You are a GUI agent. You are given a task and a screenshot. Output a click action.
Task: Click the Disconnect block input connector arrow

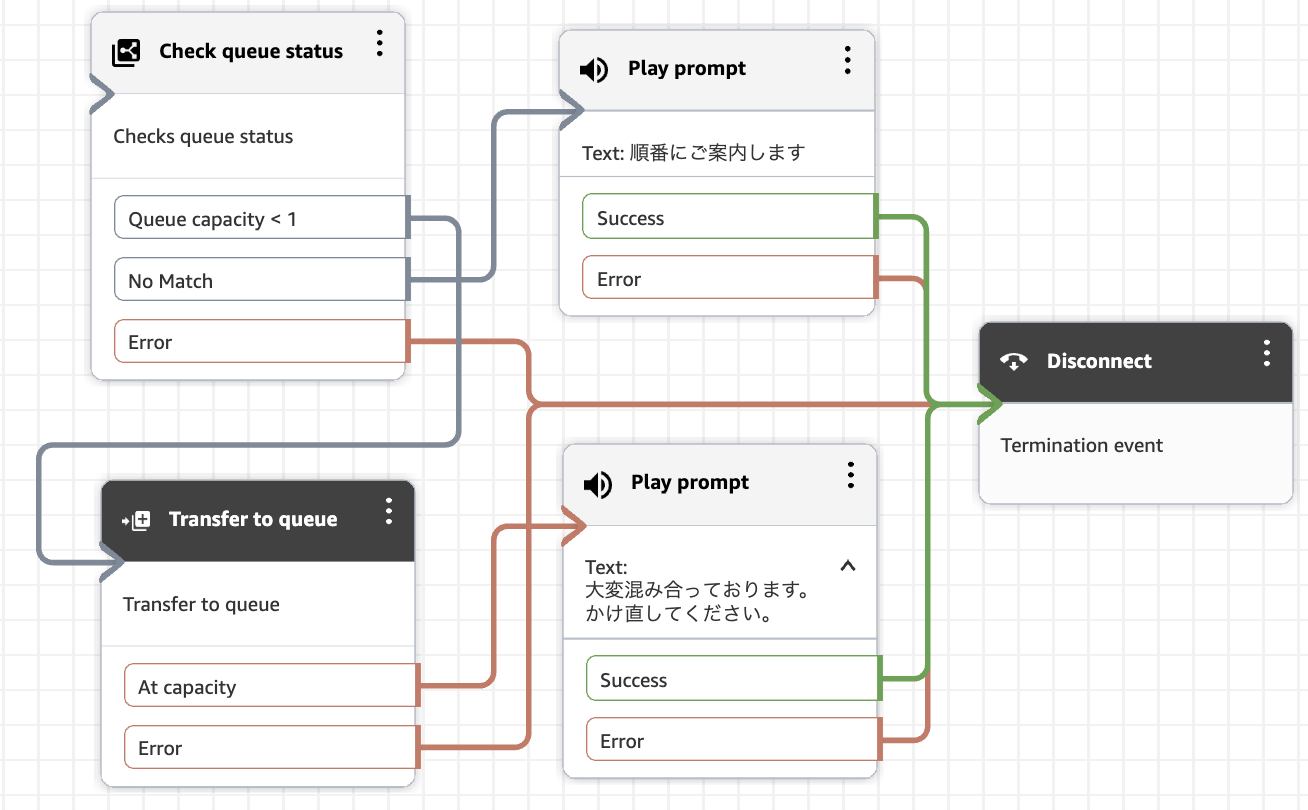click(991, 404)
